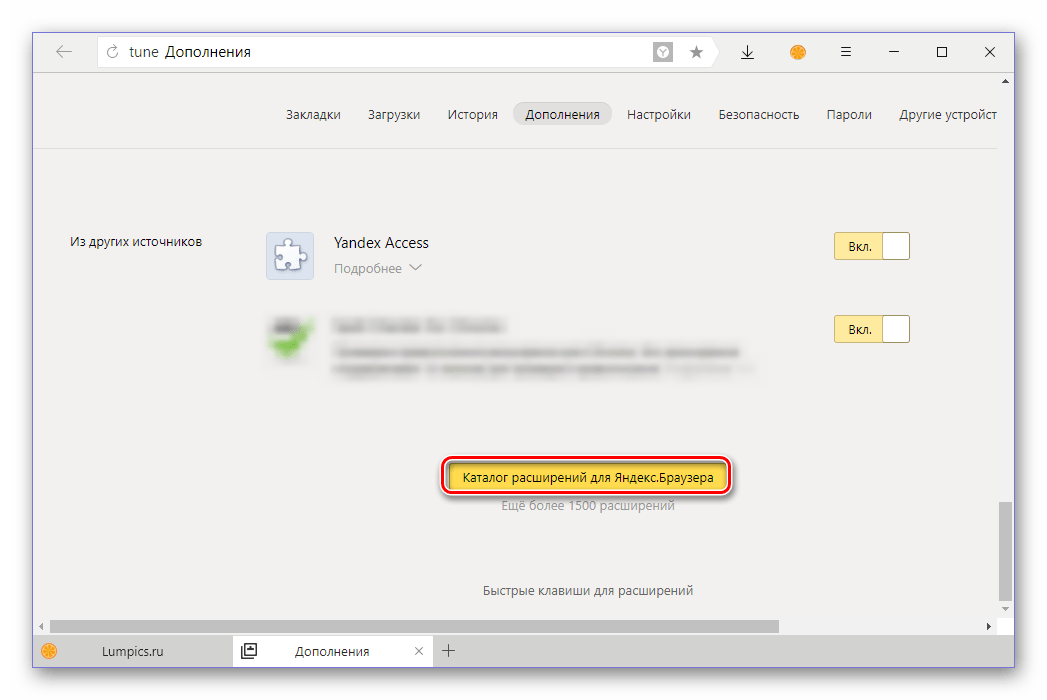Minimize the browser window
The width and height of the screenshot is (1047, 700).
(x=894, y=52)
